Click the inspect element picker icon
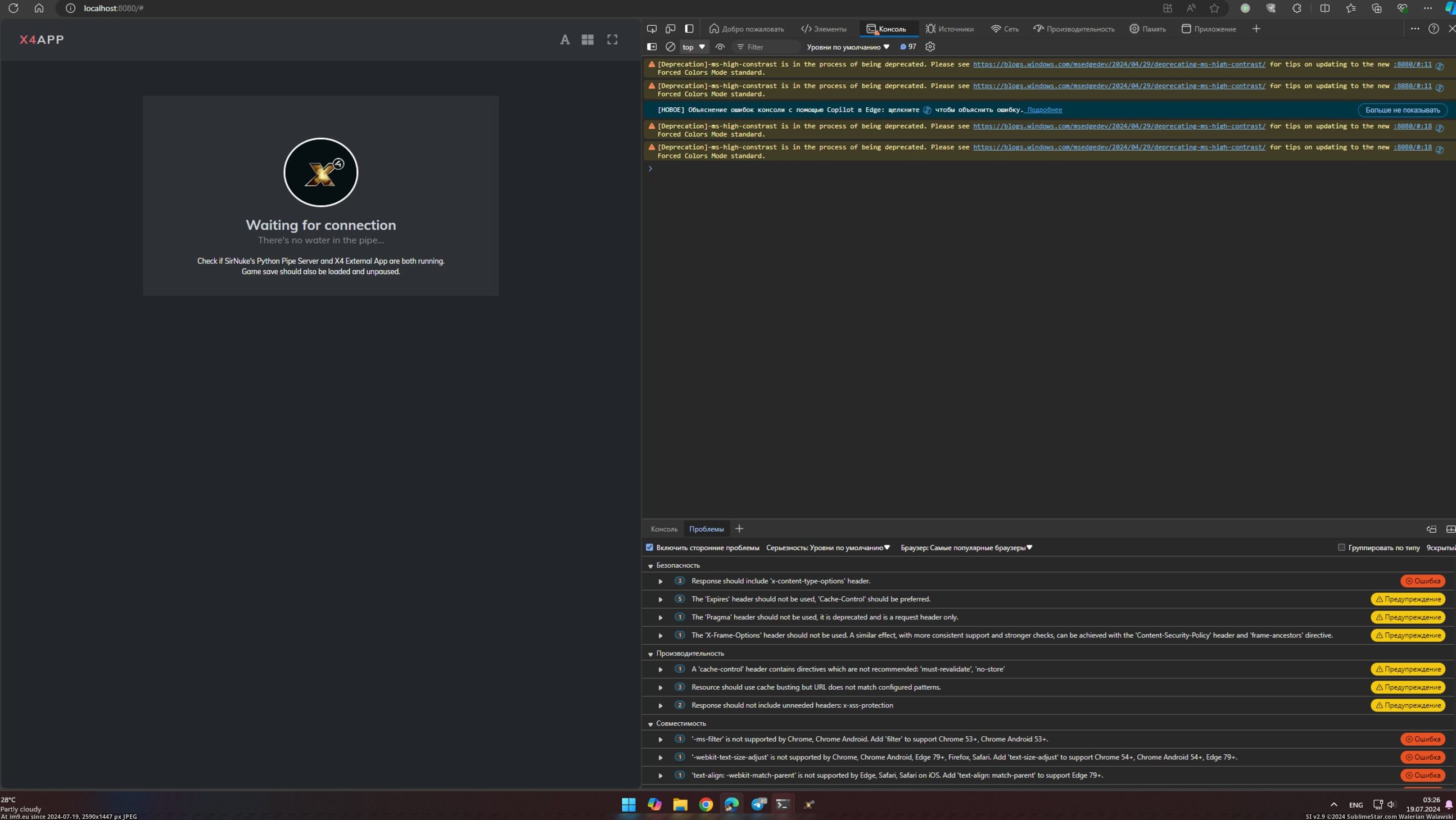Screen dimensions: 1456x820 coord(652,29)
